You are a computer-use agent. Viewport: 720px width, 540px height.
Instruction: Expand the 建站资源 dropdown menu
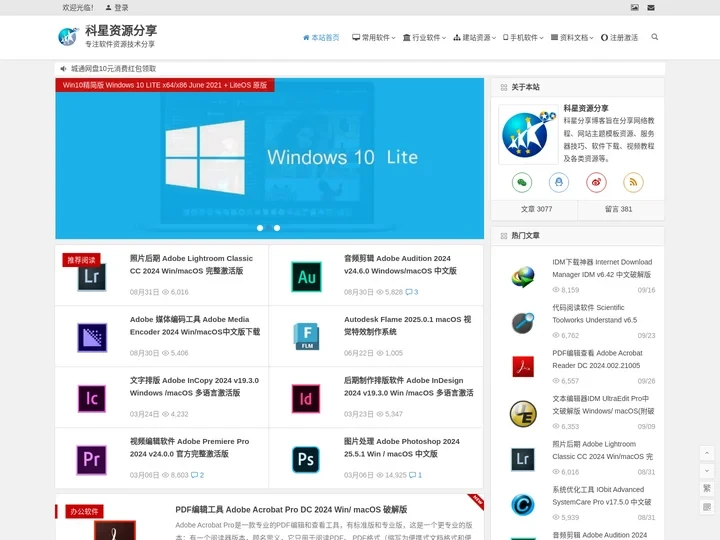474,37
